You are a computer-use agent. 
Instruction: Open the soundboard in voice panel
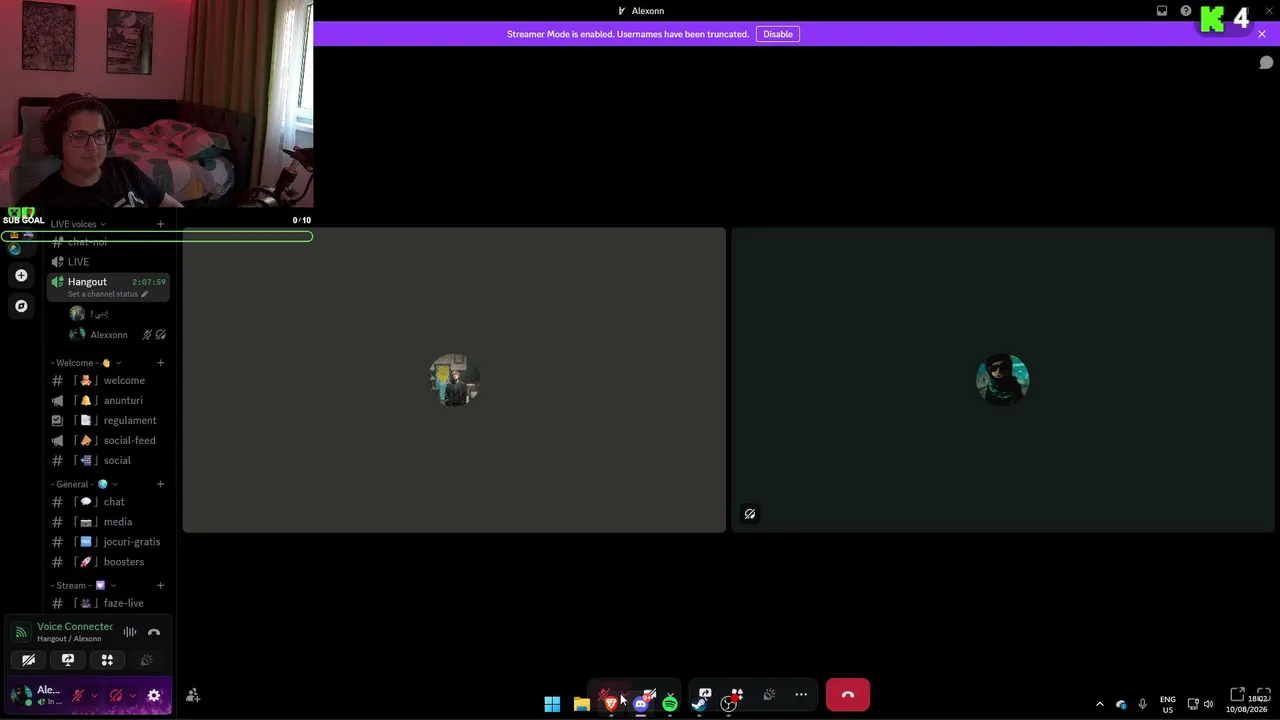(x=146, y=660)
